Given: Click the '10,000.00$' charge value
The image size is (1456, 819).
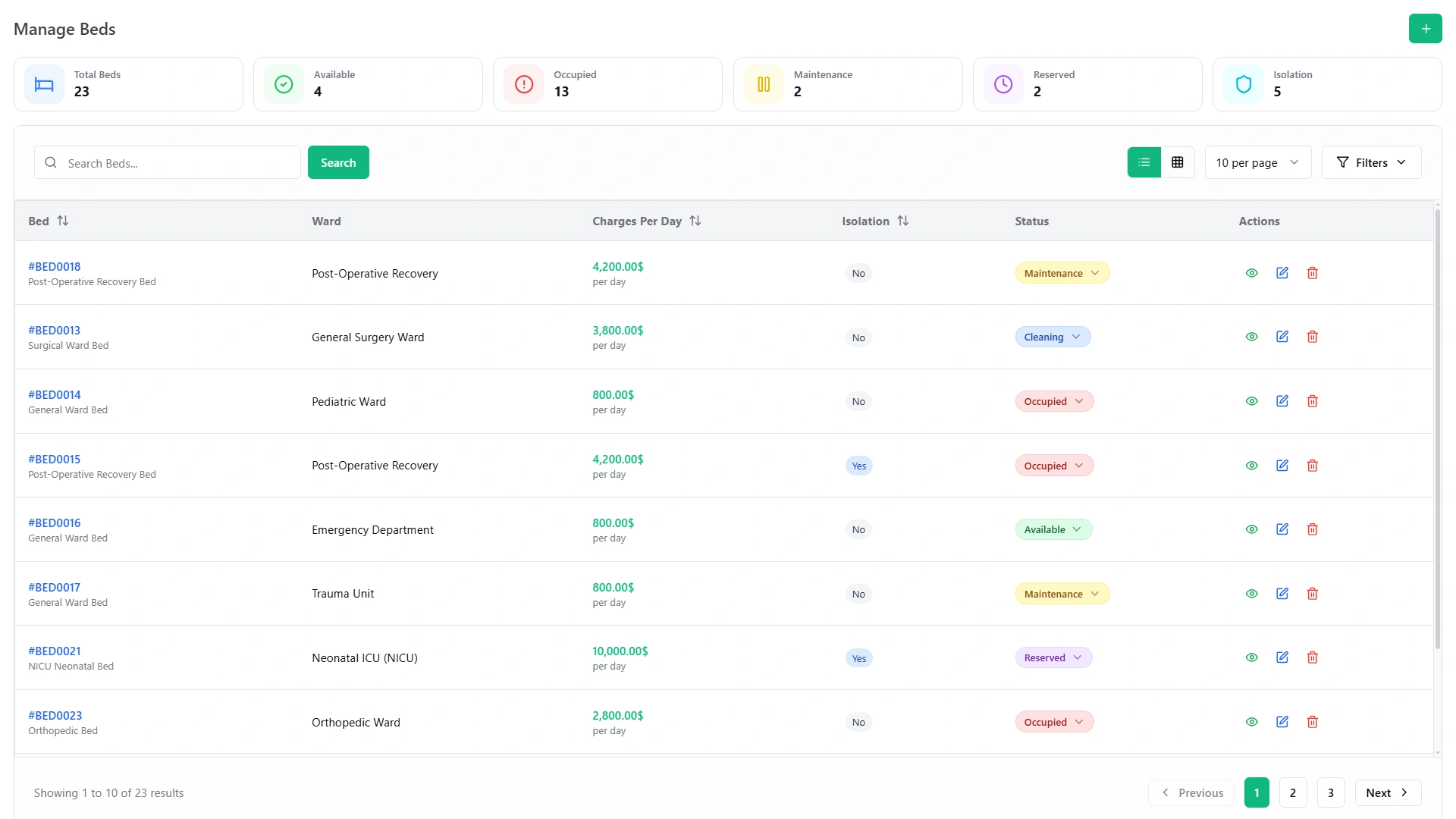Looking at the screenshot, I should pos(620,651).
